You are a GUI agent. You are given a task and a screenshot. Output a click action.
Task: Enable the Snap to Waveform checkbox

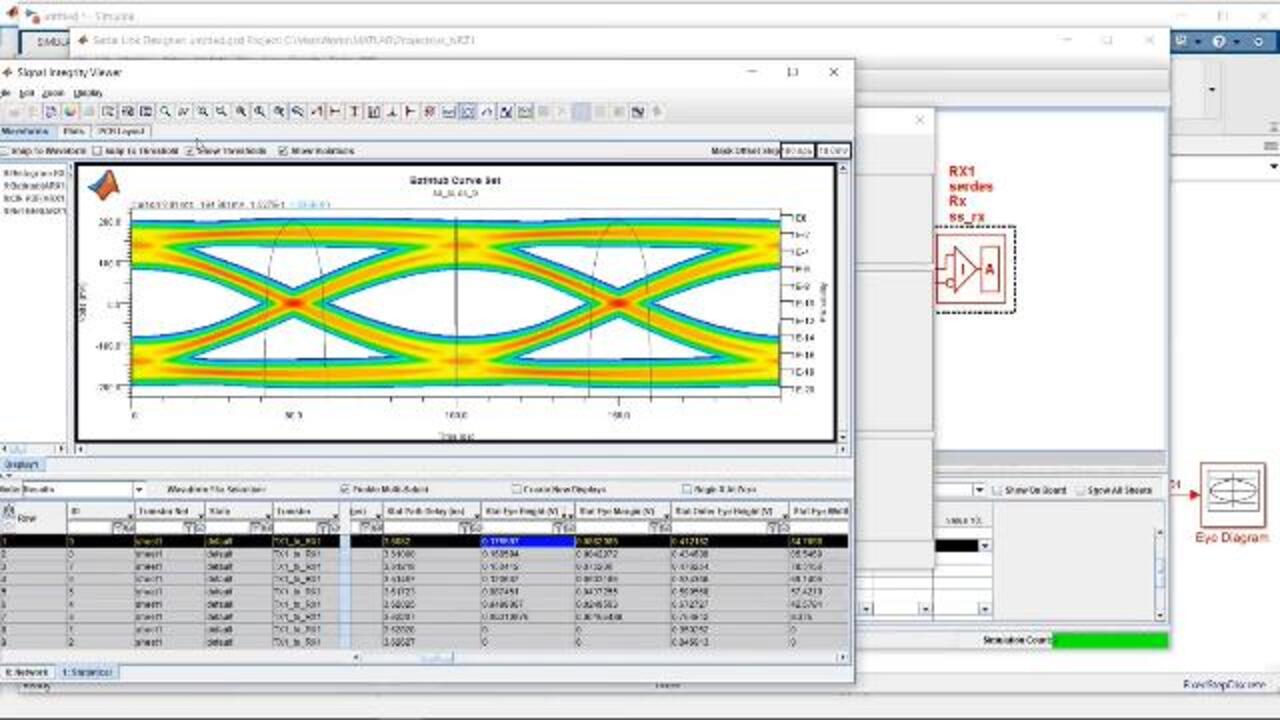(x=4, y=151)
